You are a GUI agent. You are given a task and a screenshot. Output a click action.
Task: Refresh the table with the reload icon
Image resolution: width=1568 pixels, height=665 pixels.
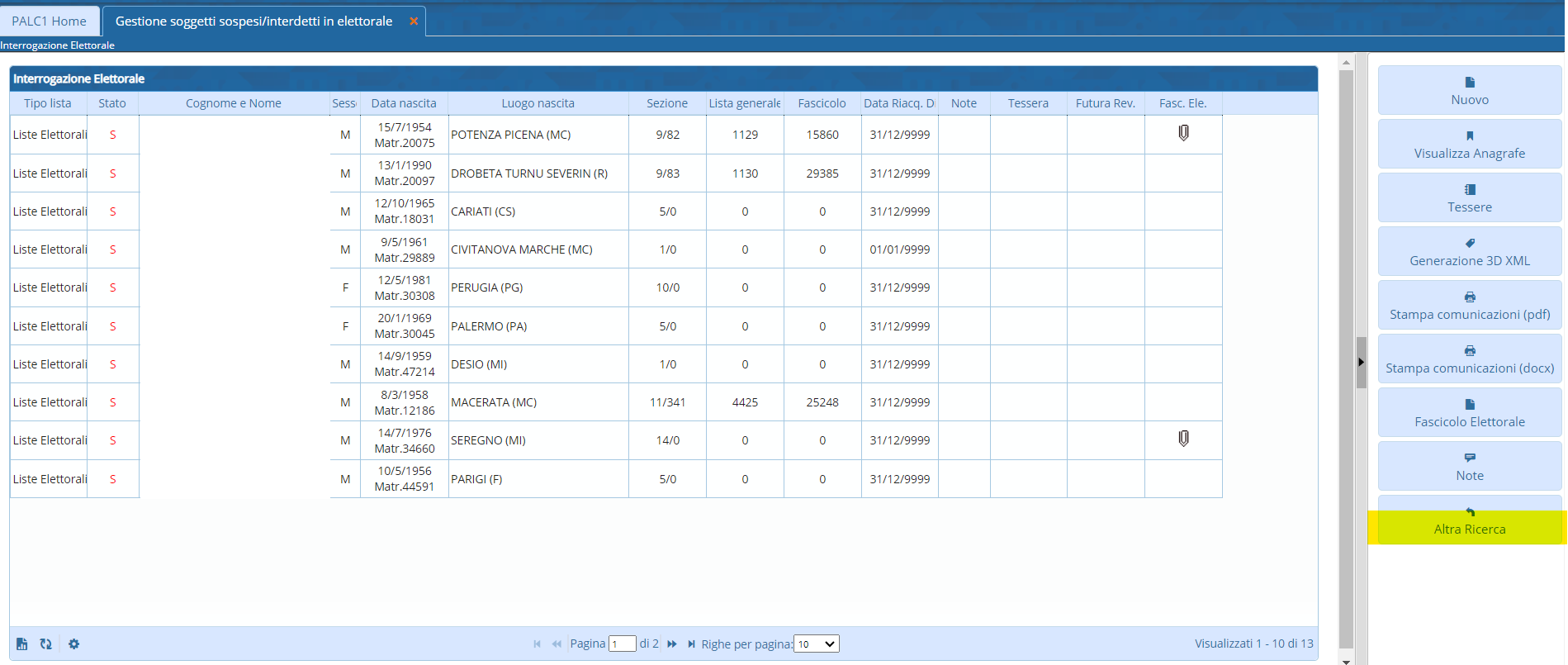click(46, 644)
